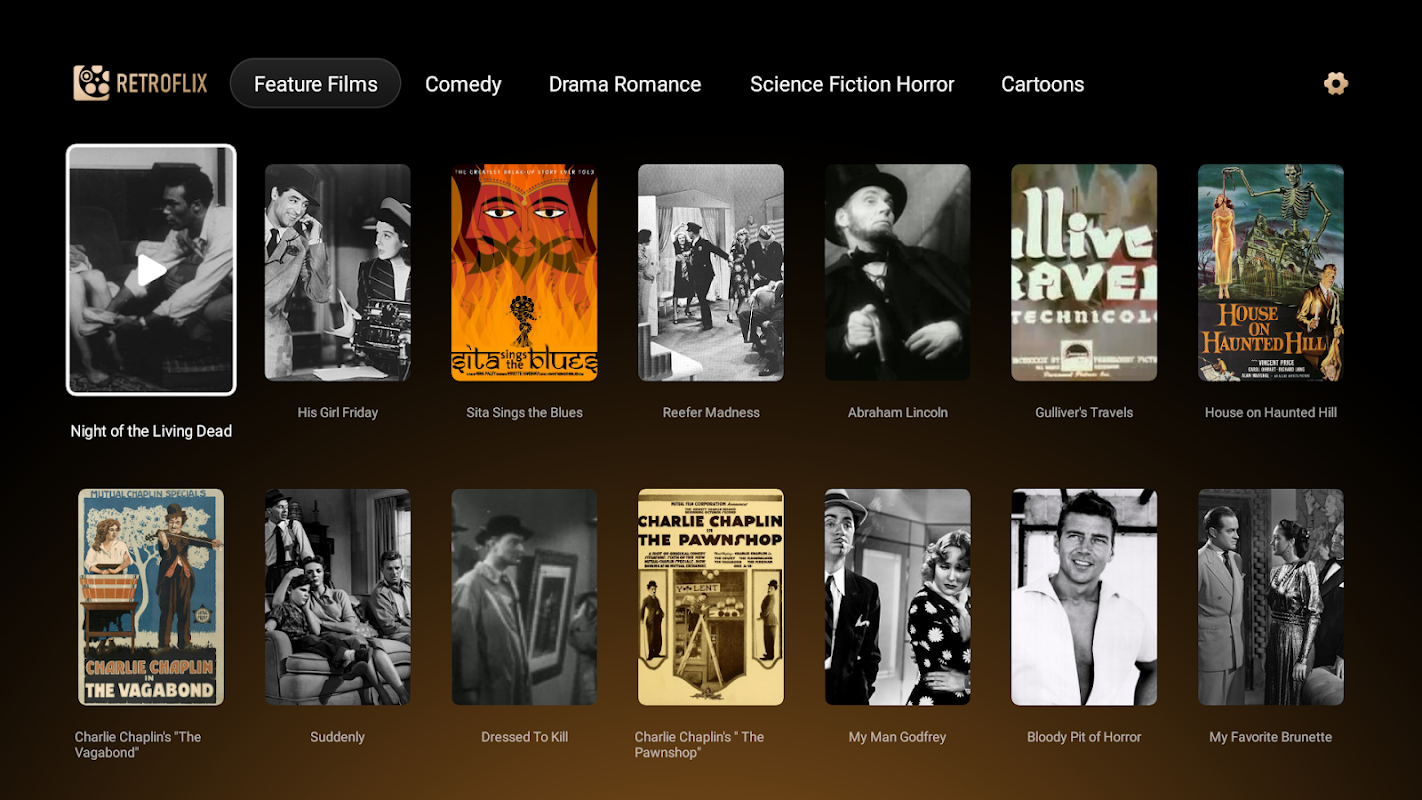The image size is (1422, 800).
Task: Click the Retroflix logo icon
Action: coord(92,83)
